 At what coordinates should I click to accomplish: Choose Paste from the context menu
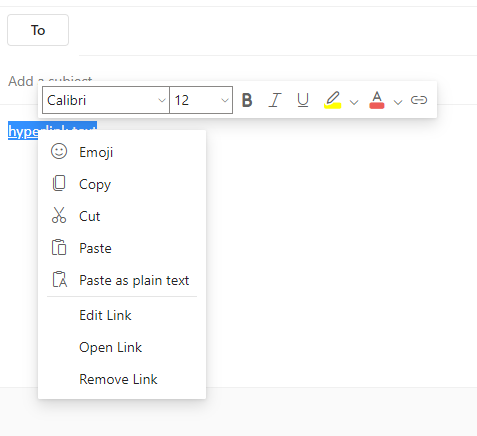point(122,248)
